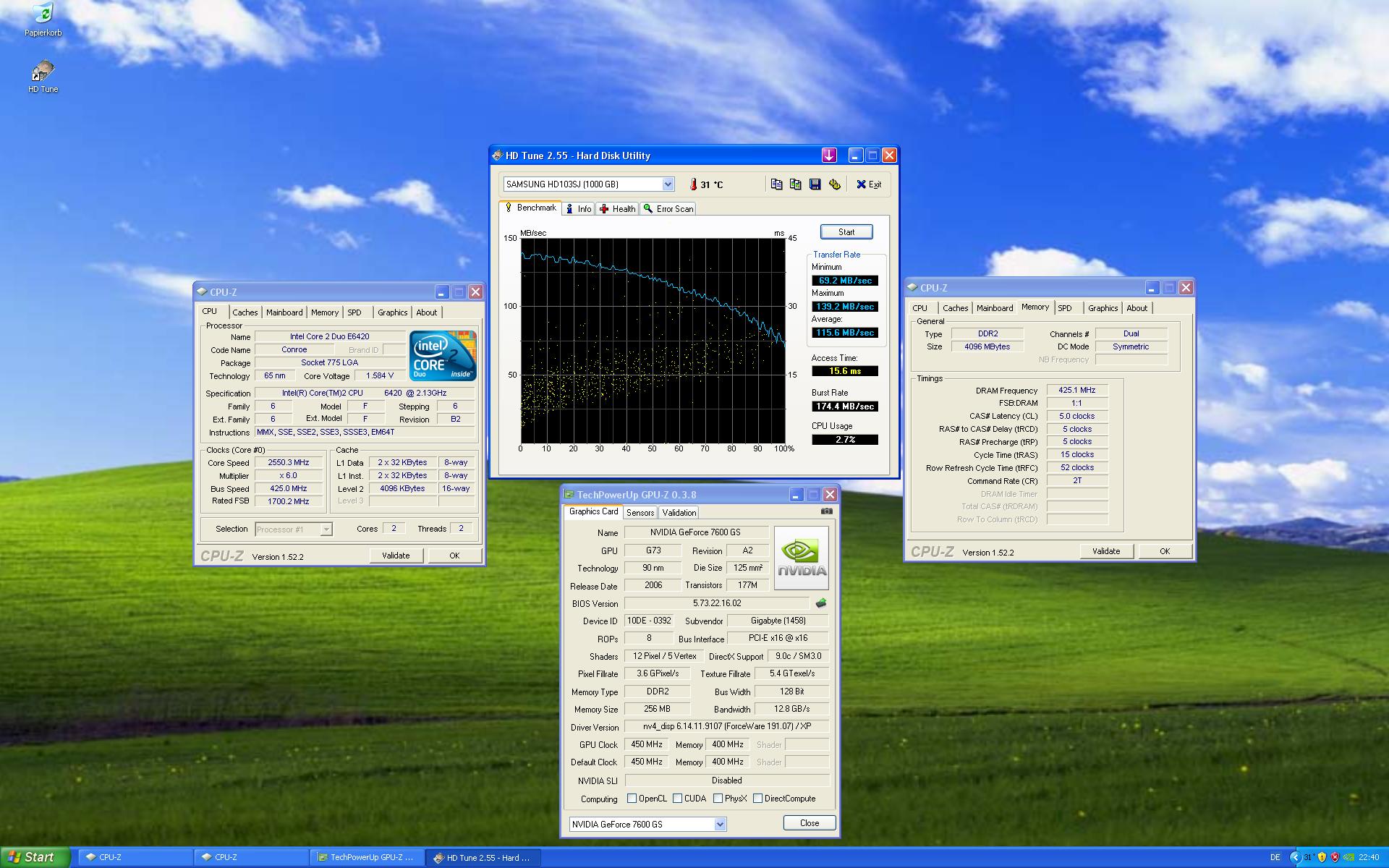
Task: Click the GPU-Z title bar icon
Action: (x=569, y=495)
